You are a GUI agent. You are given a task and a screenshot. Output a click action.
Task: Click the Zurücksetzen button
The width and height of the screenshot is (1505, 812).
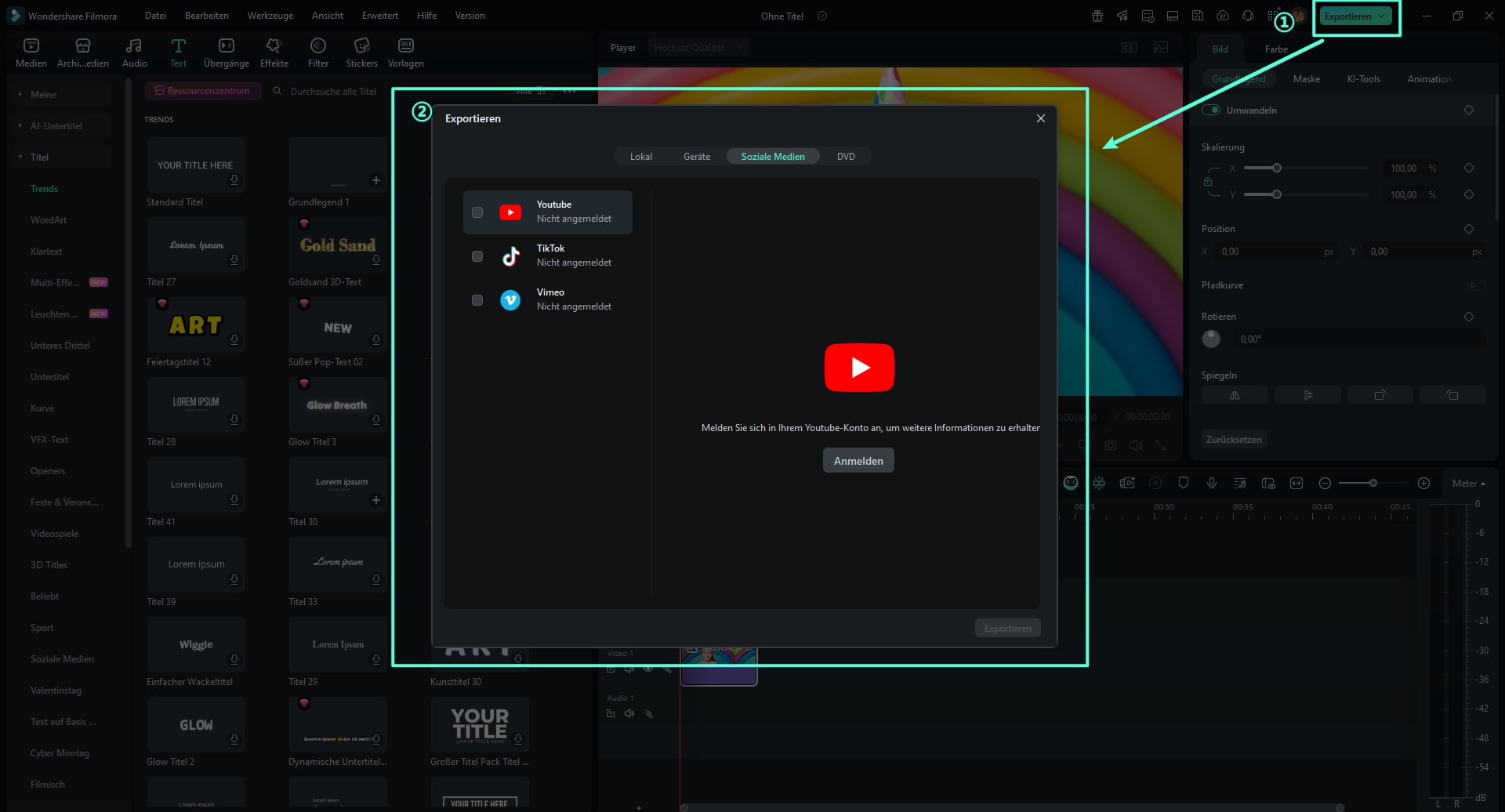click(1234, 440)
